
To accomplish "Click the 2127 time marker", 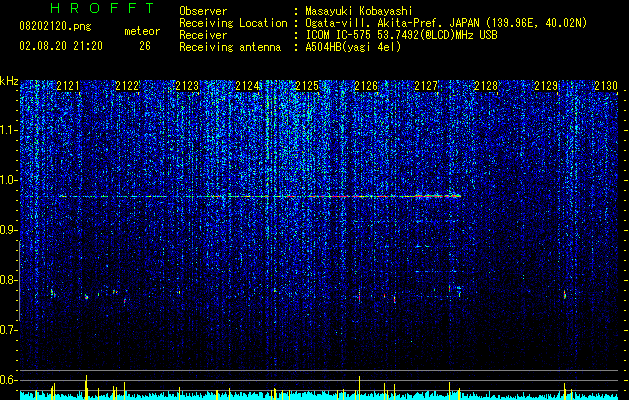I will tap(426, 86).
